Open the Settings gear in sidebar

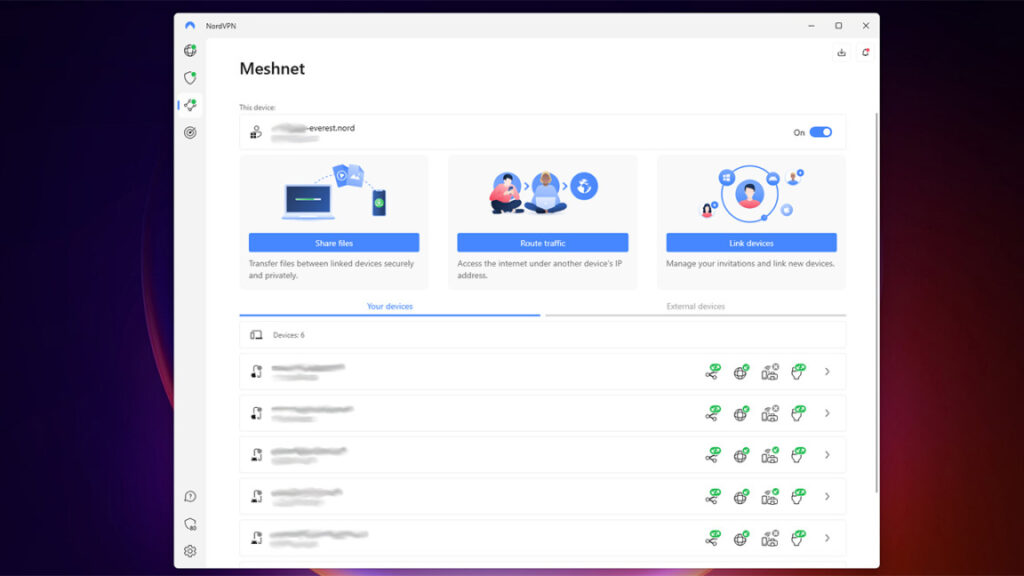[190, 551]
